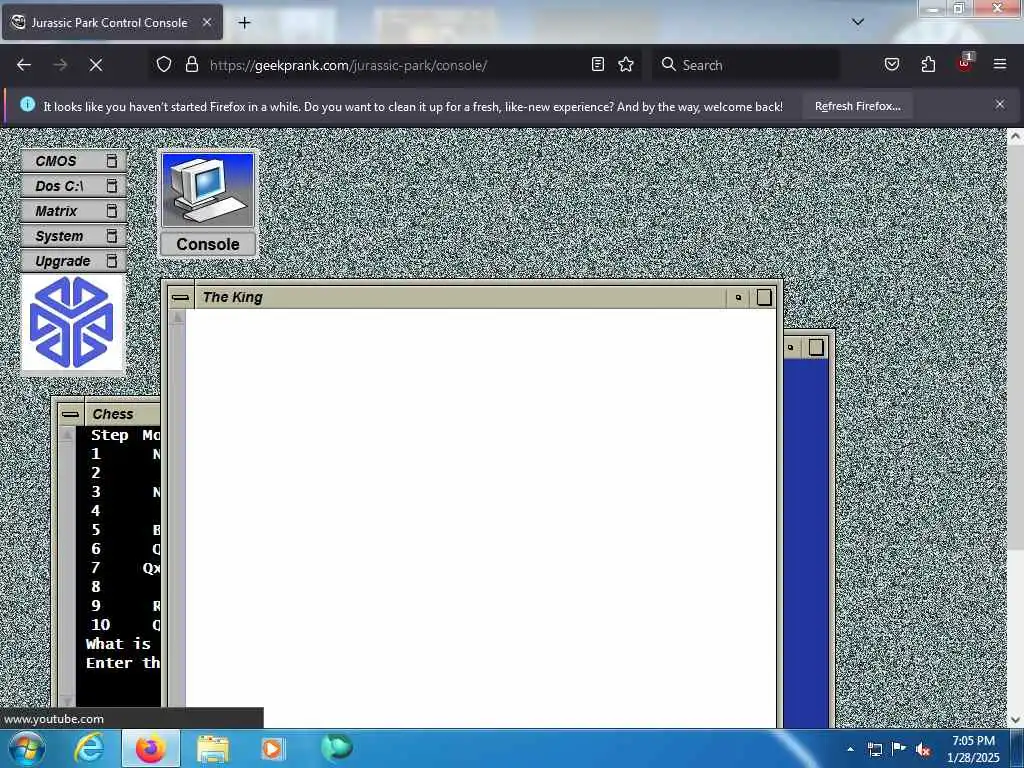This screenshot has width=1024, height=768.
Task: Launch Internet Explorer from taskbar
Action: 89,749
